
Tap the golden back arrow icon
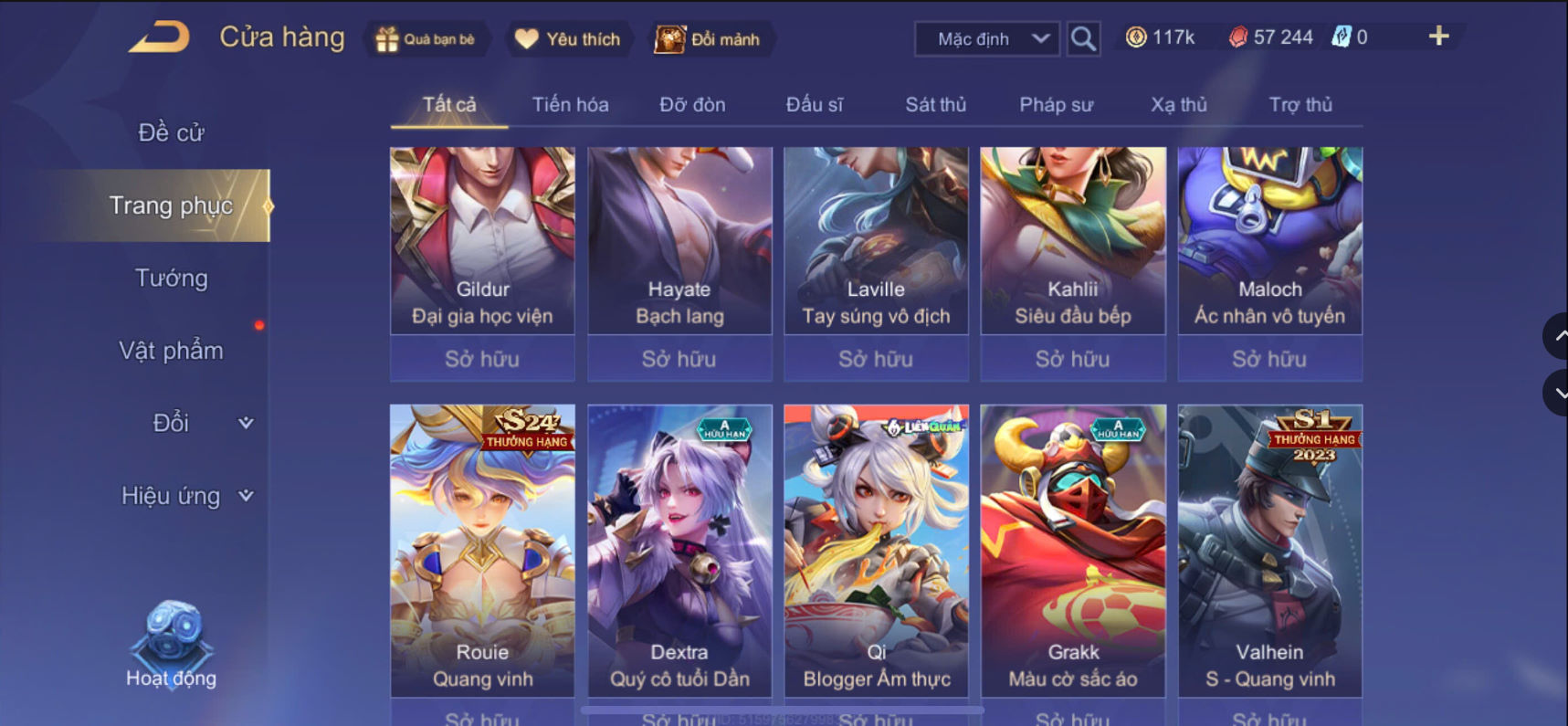[159, 37]
